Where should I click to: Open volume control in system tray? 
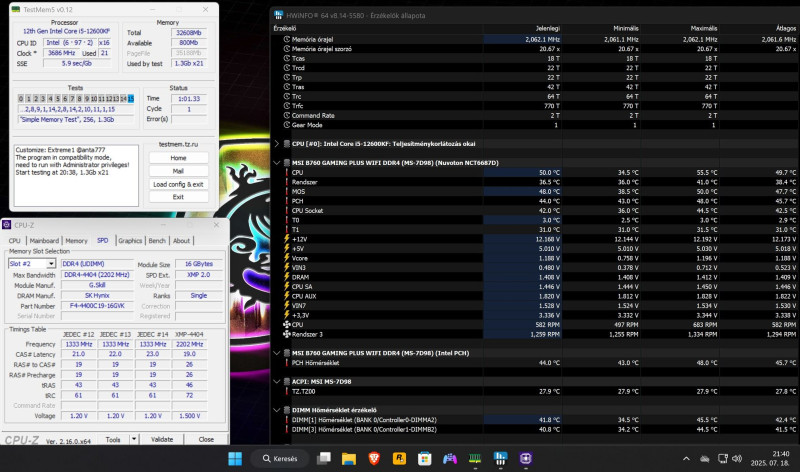coord(737,459)
